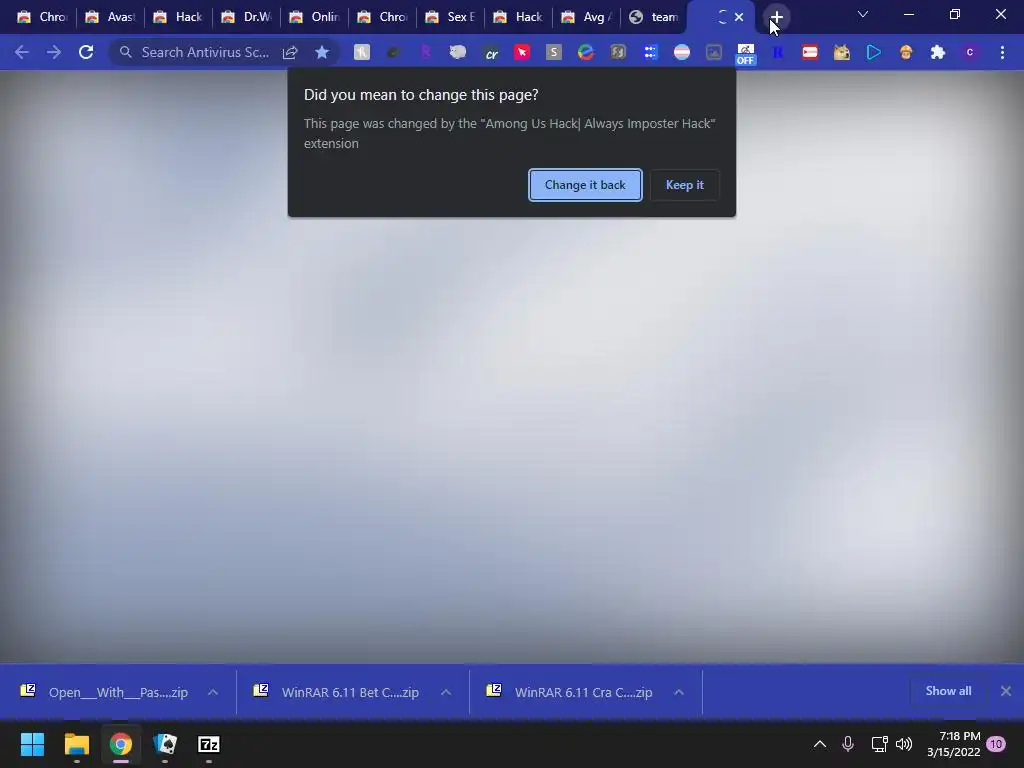This screenshot has width=1024, height=768.
Task: Click the doge dog extension icon
Action: click(842, 52)
